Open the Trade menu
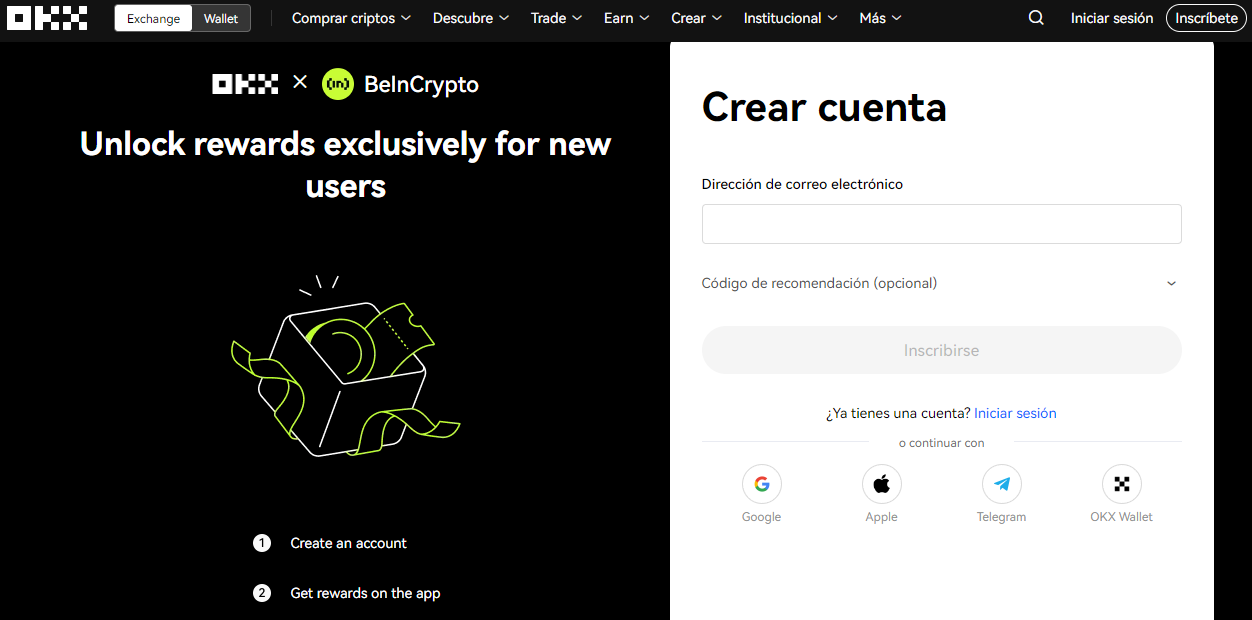 coord(557,18)
